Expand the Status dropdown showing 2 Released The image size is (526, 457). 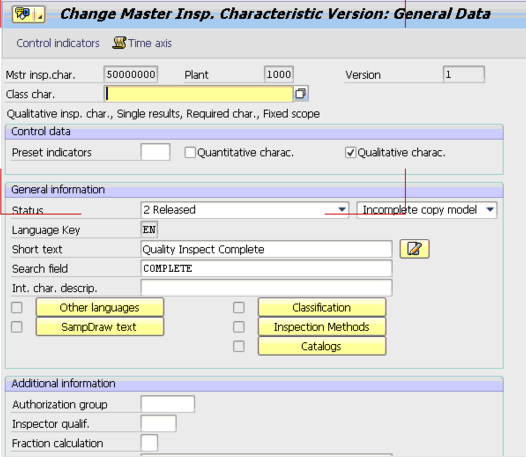point(245,210)
